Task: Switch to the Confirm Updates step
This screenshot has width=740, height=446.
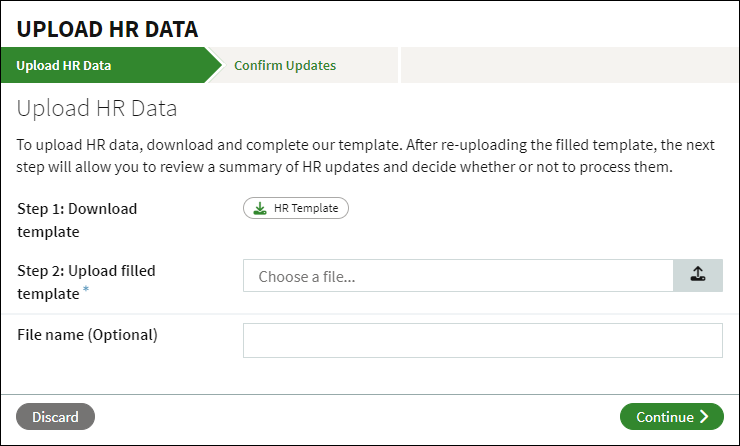Action: pyautogui.click(x=285, y=66)
